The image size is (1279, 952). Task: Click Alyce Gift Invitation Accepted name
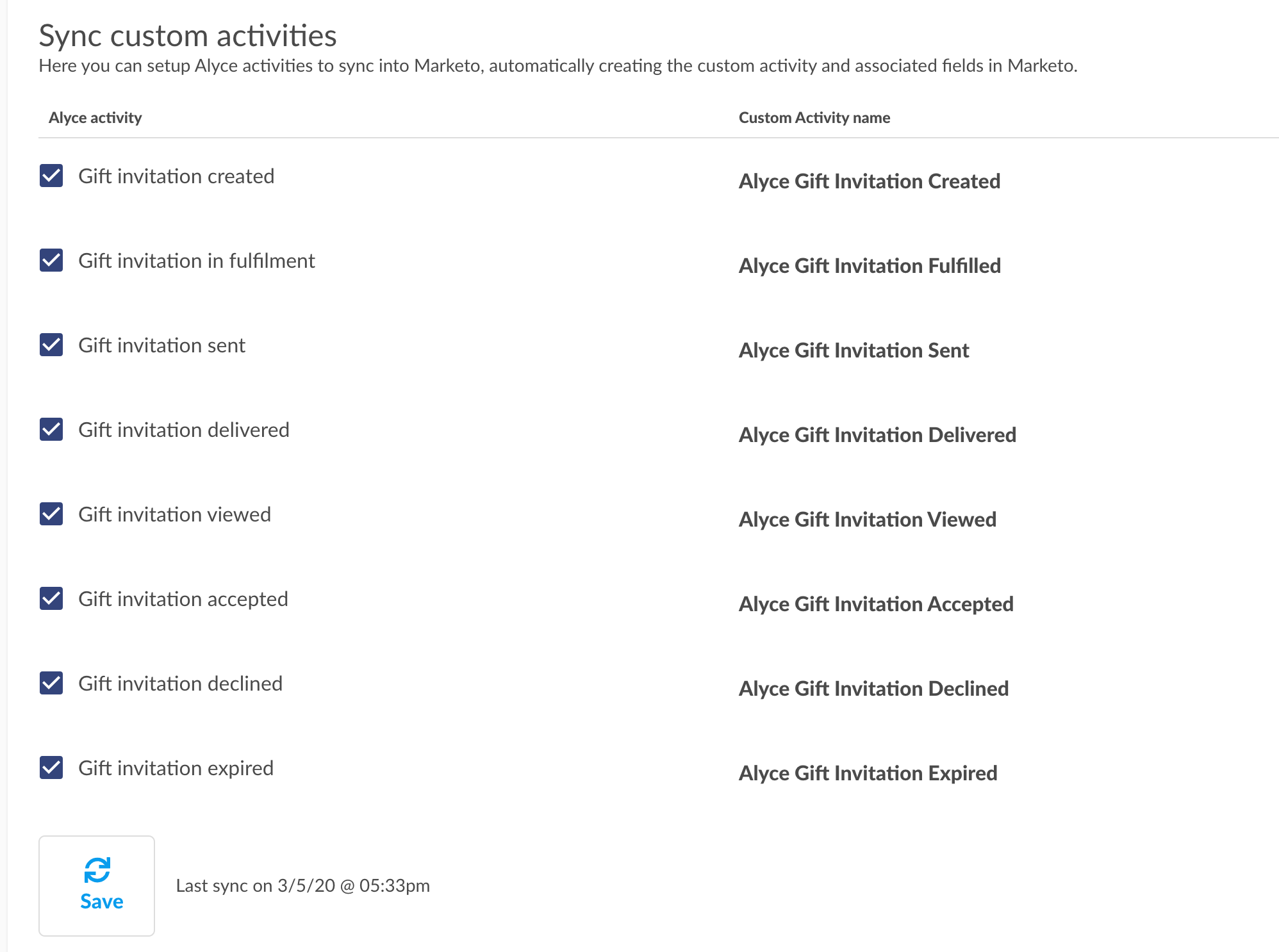click(876, 604)
